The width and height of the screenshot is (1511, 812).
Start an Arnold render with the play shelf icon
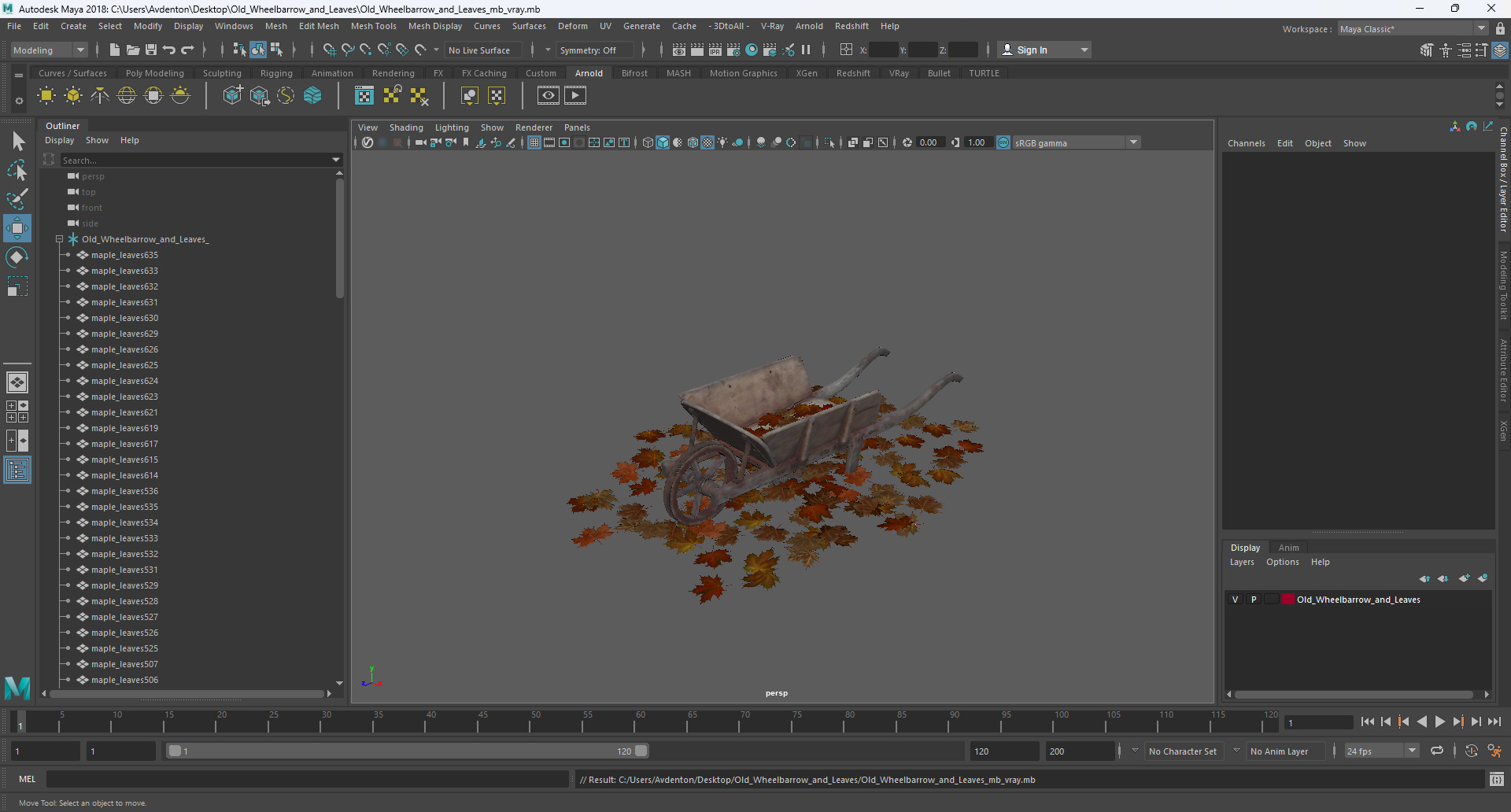click(575, 96)
